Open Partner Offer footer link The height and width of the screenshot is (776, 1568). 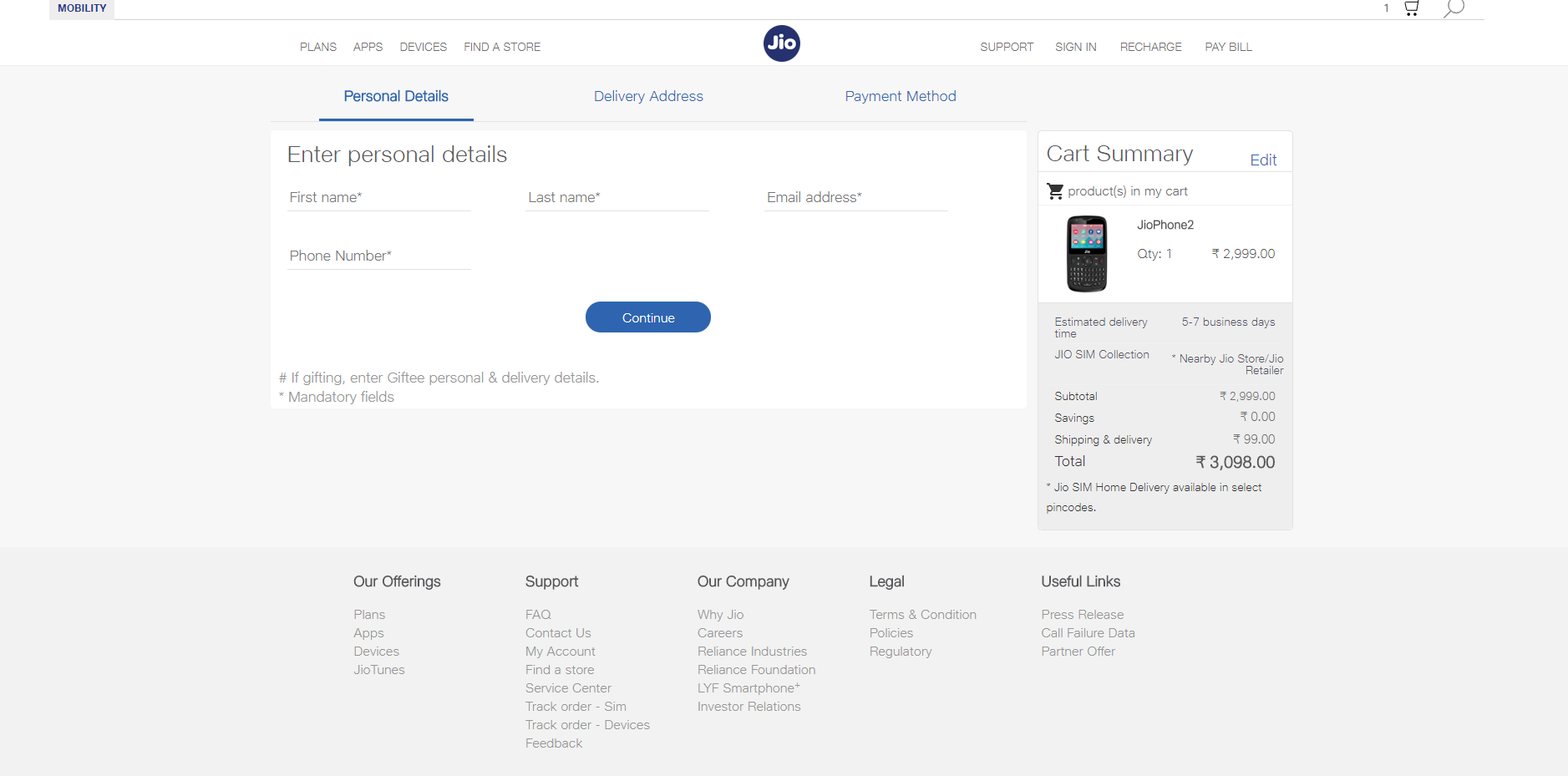1078,652
